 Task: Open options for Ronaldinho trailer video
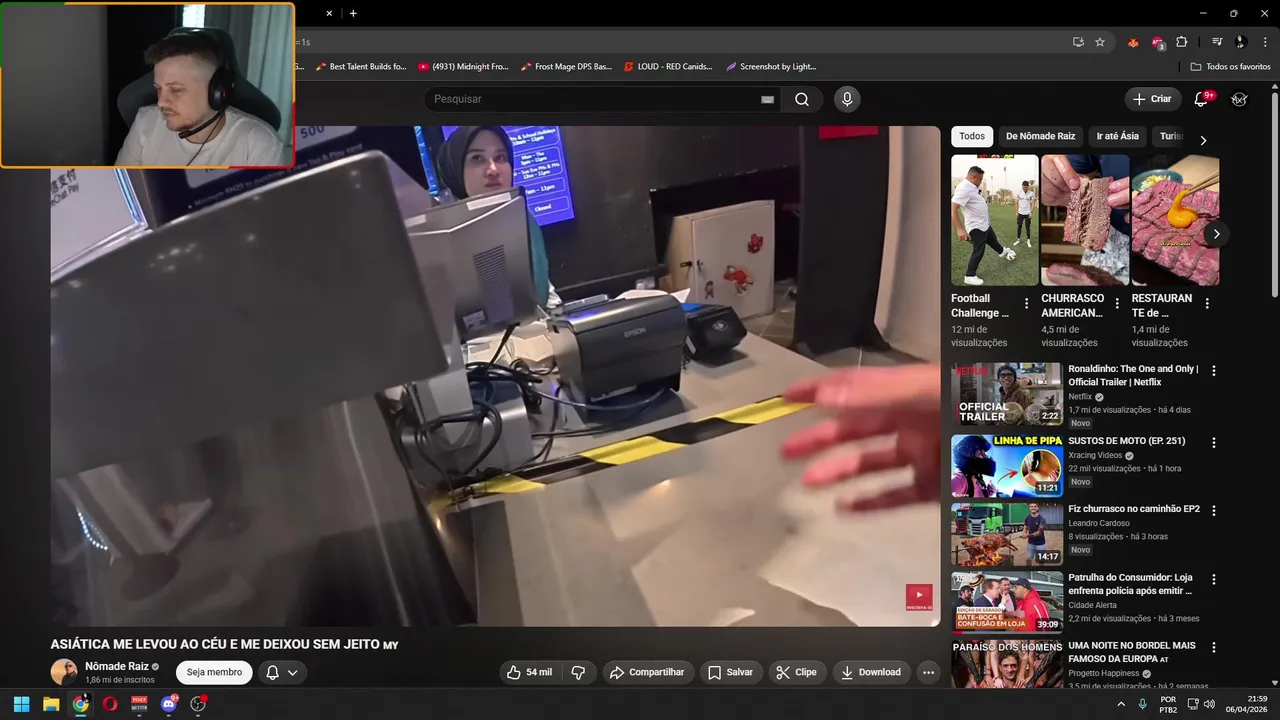pyautogui.click(x=1214, y=370)
